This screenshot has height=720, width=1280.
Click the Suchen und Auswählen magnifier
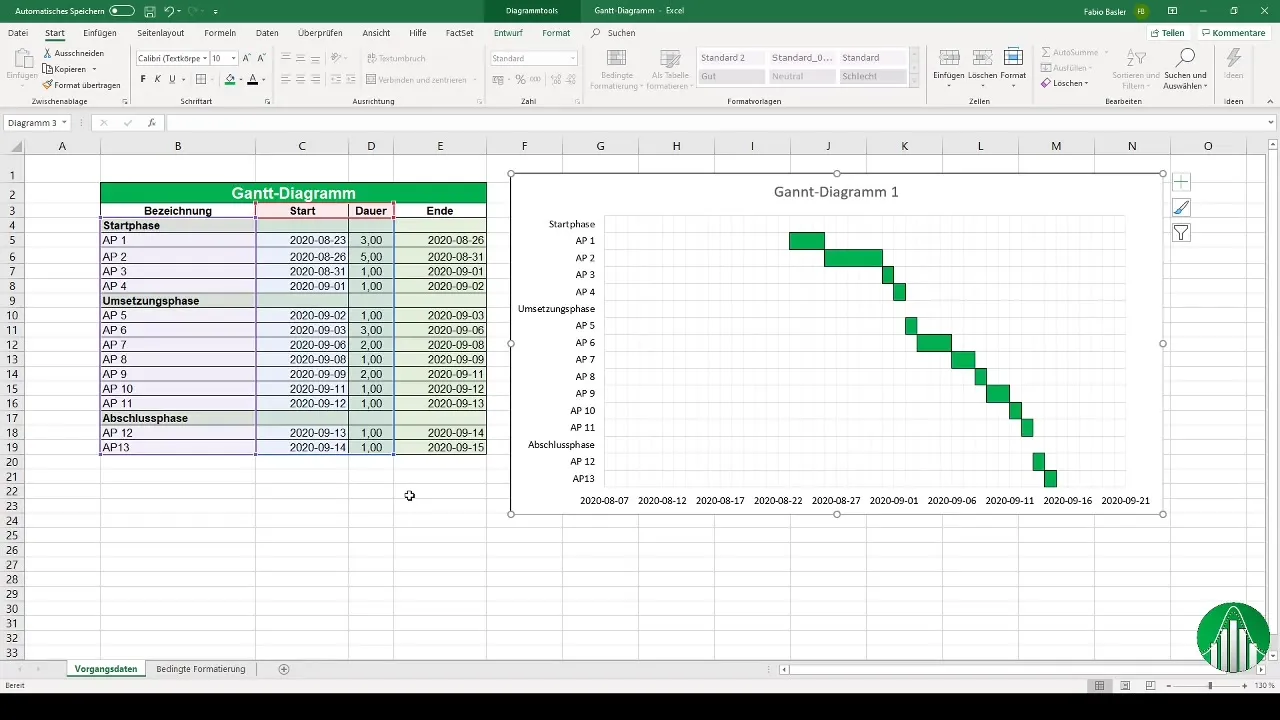(x=1185, y=68)
